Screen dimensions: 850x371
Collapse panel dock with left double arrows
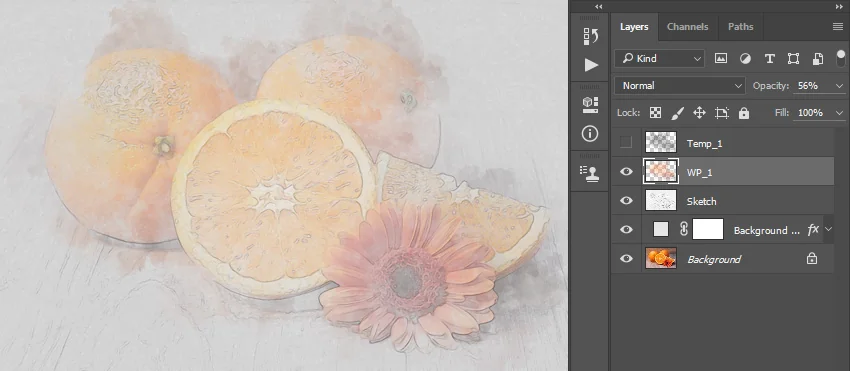598,7
